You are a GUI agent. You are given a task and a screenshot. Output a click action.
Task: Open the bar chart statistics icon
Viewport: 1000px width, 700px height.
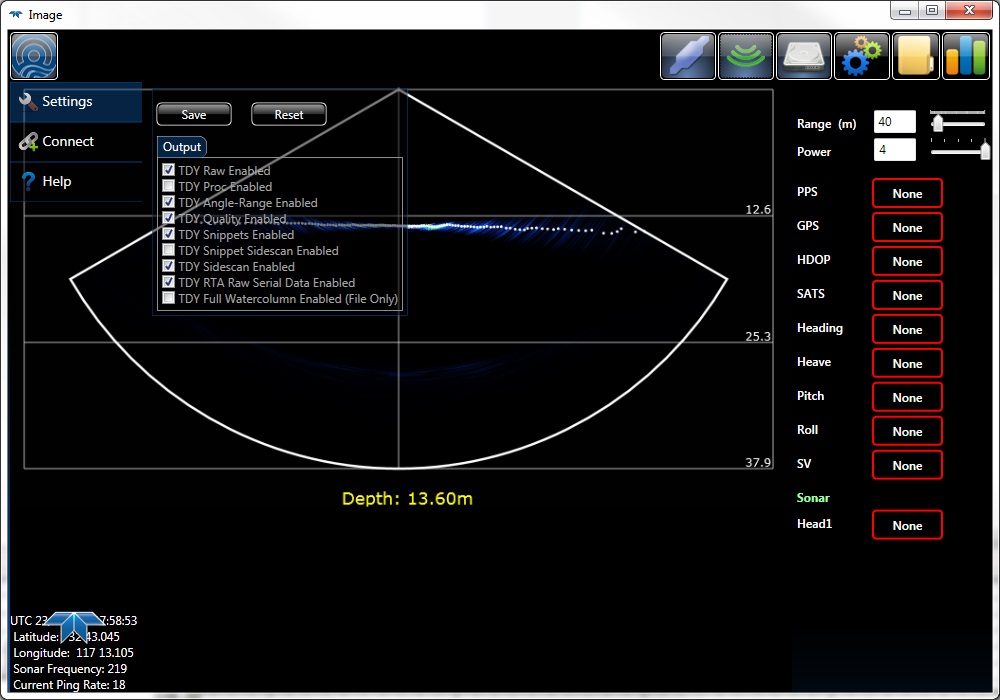966,56
